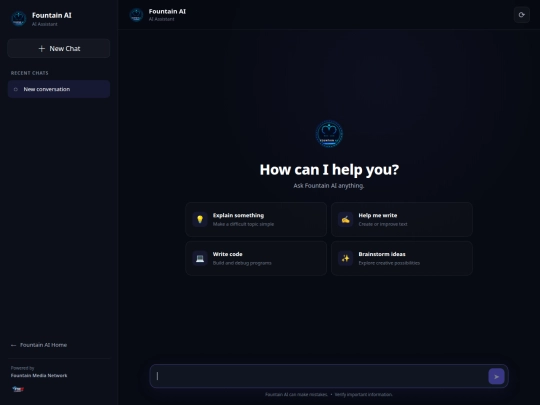Screen dimensions: 540x405
Task: Click the 'Verify important information' disclaimer text
Action: [x=363, y=395]
